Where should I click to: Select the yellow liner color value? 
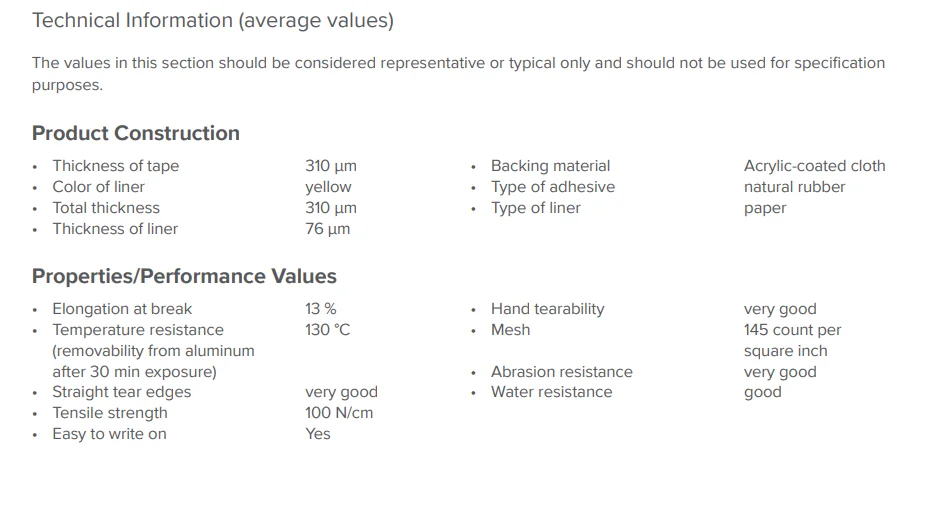tap(329, 187)
